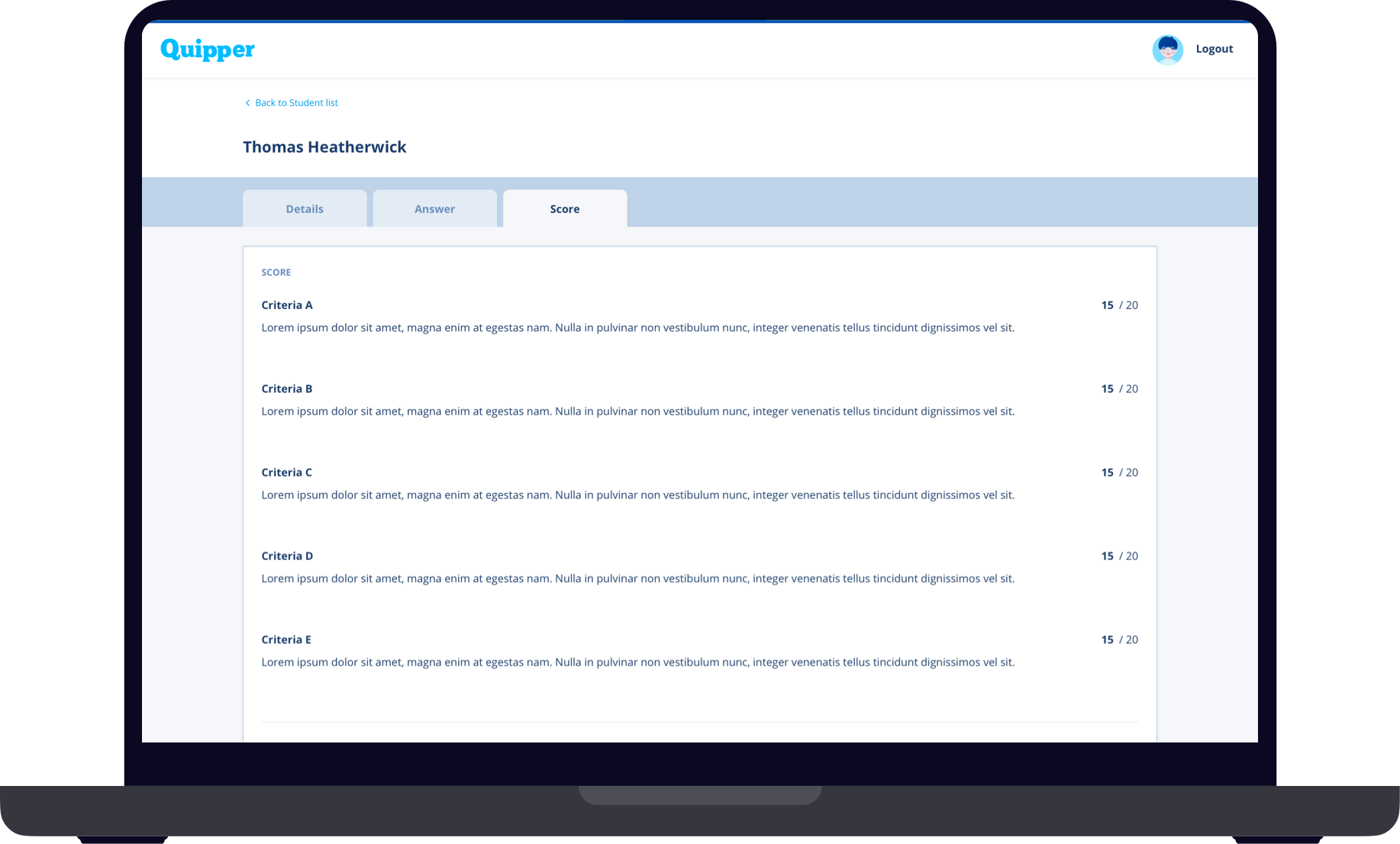Choose the Criteria E heading
Viewport: 1400px width, 844px height.
point(286,639)
